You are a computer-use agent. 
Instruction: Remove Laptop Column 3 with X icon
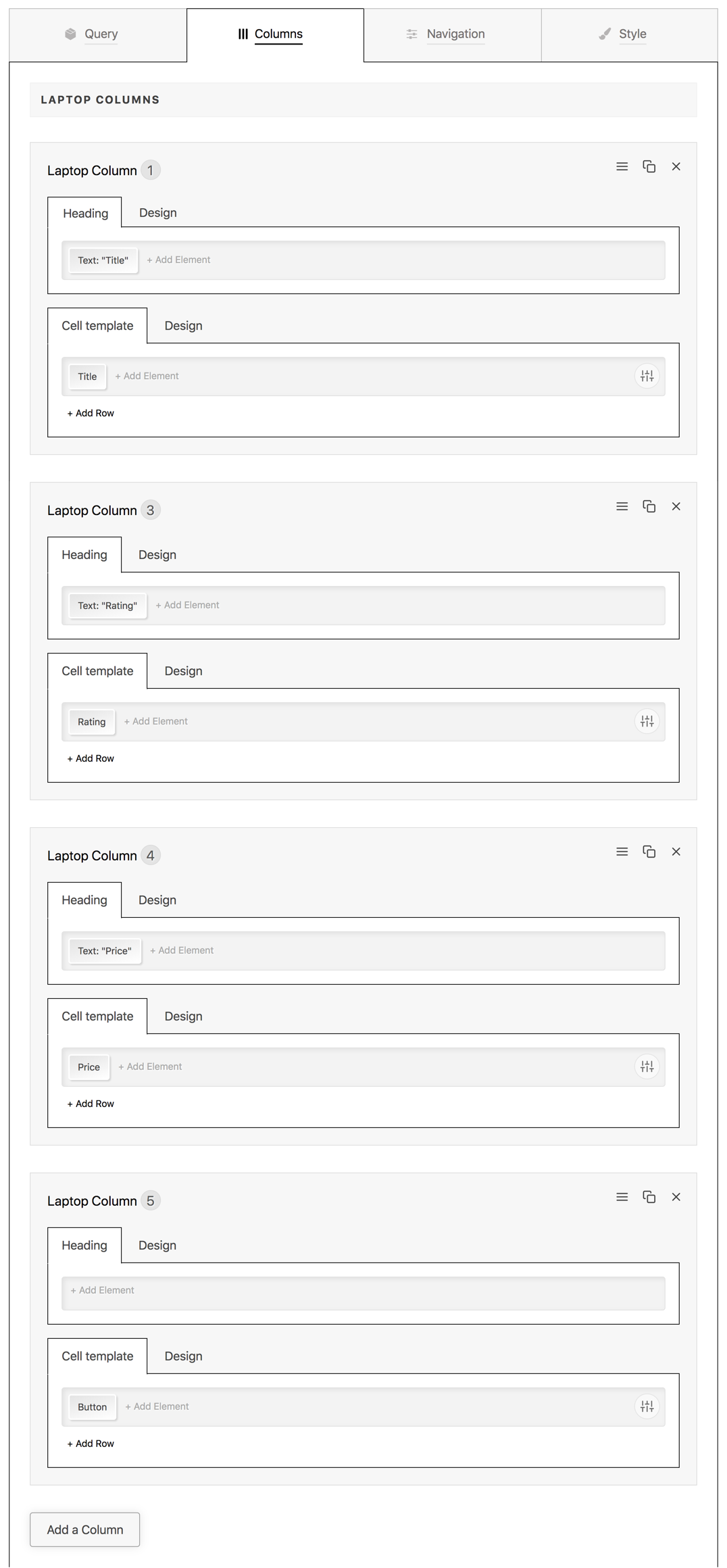[x=676, y=506]
